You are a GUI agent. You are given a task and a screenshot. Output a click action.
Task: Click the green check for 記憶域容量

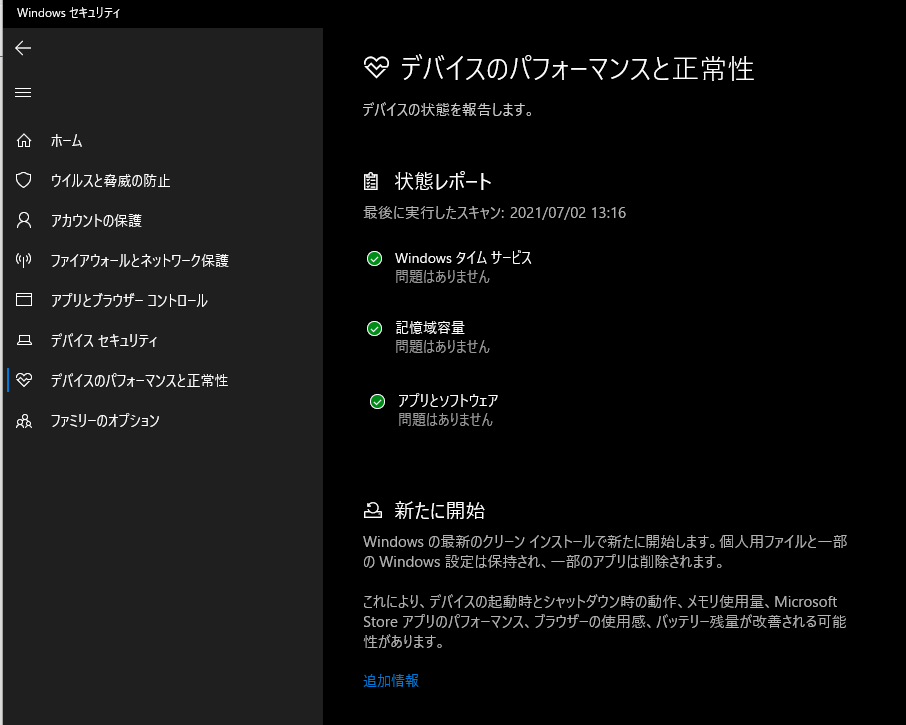click(x=374, y=329)
